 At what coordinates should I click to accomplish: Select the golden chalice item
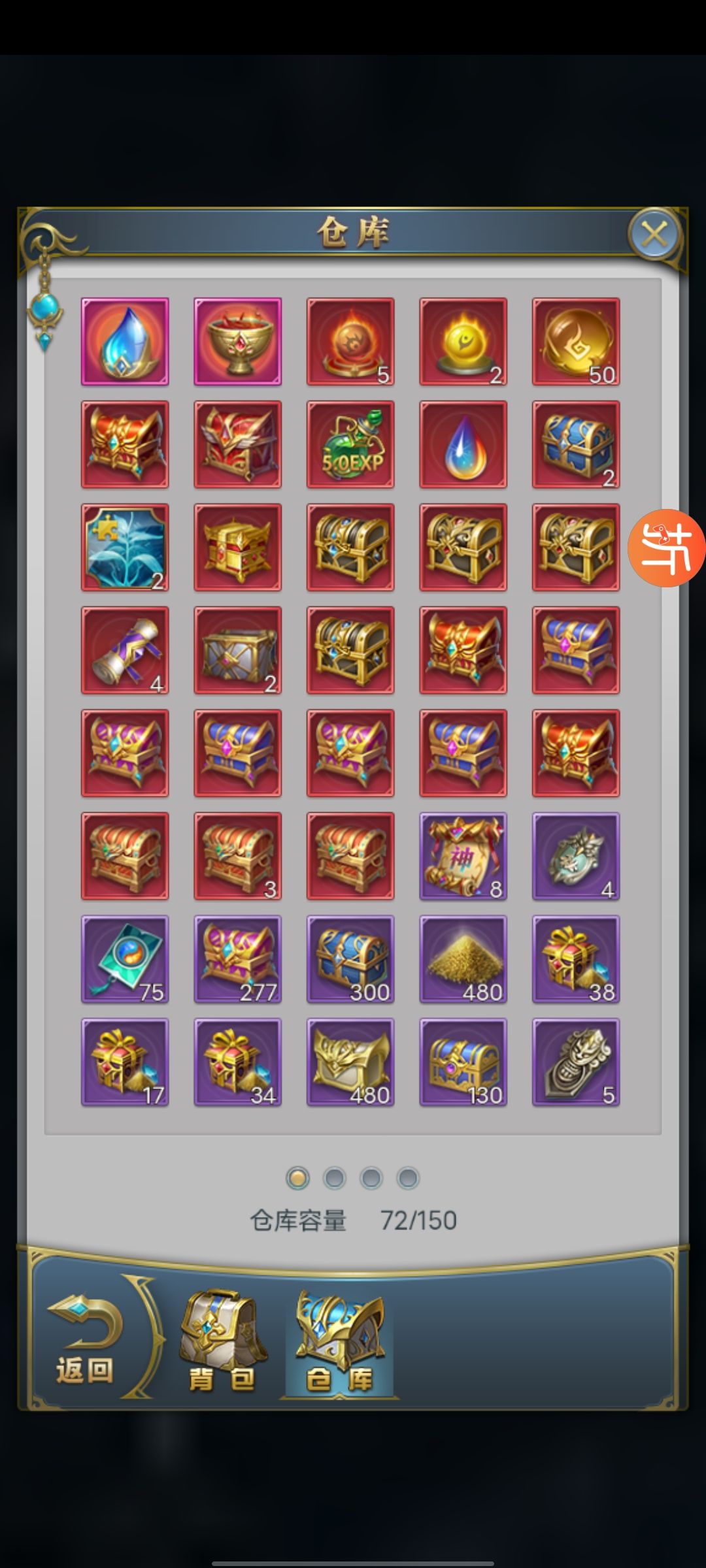coord(238,342)
